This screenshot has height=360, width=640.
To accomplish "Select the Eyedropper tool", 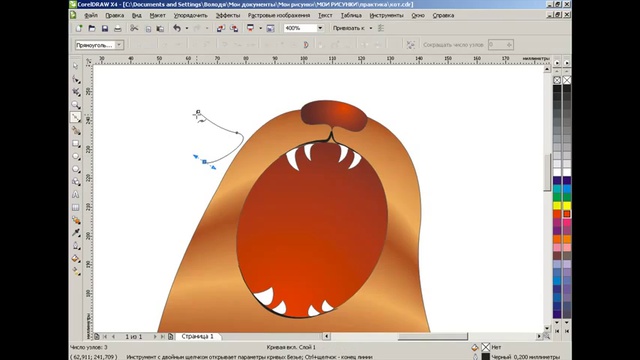I will click(x=76, y=233).
